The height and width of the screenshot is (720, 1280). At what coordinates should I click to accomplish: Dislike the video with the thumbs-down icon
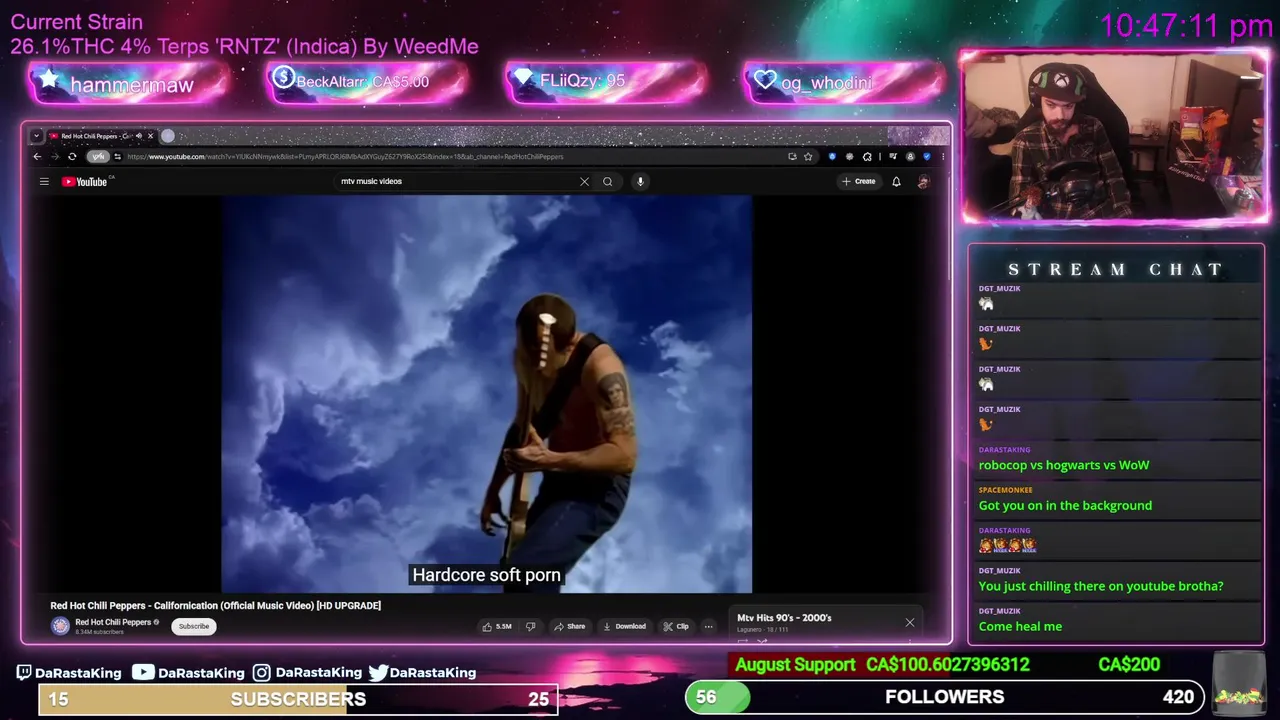pos(531,626)
